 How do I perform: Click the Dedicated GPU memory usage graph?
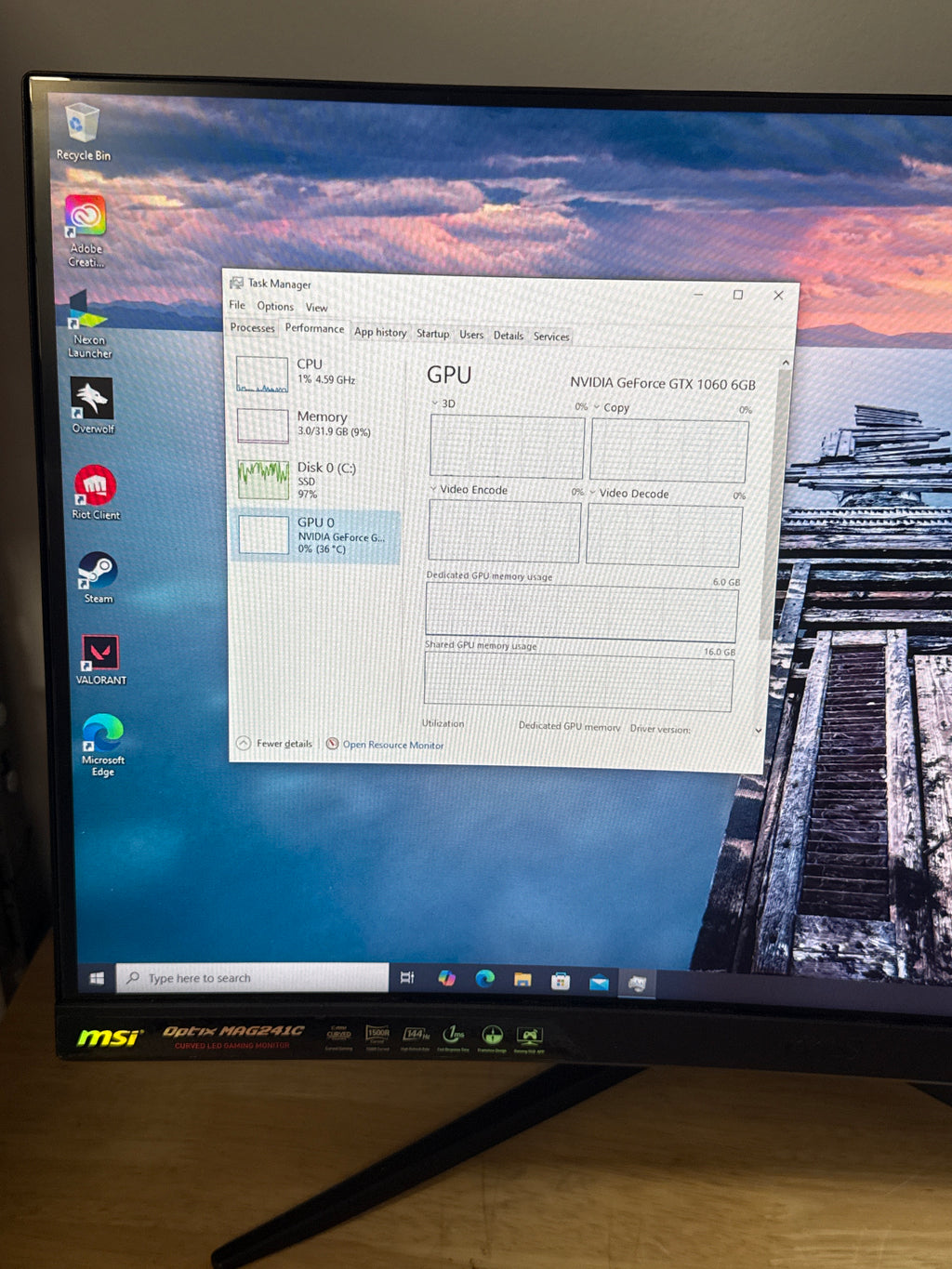[581, 614]
